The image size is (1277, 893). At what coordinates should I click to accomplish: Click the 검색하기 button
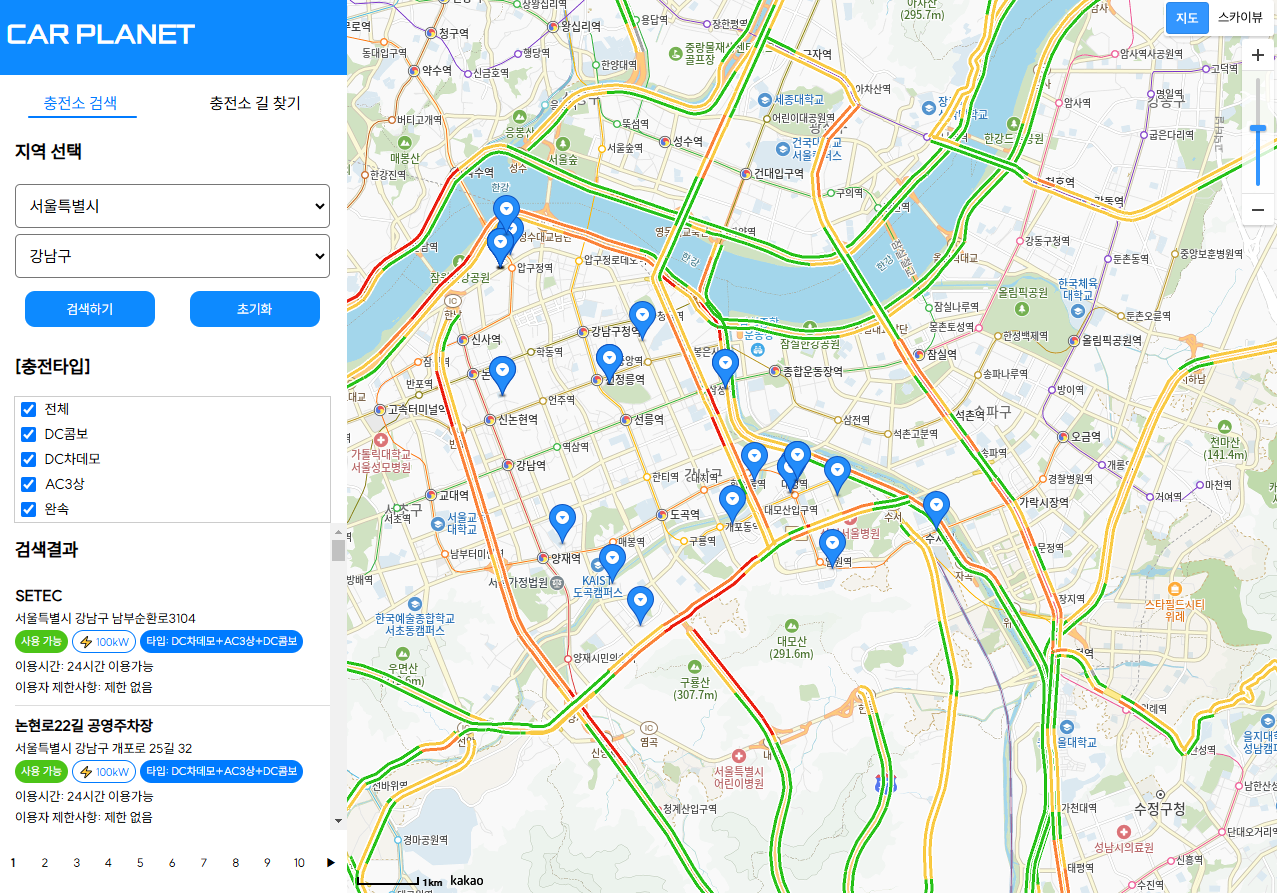pyautogui.click(x=90, y=309)
